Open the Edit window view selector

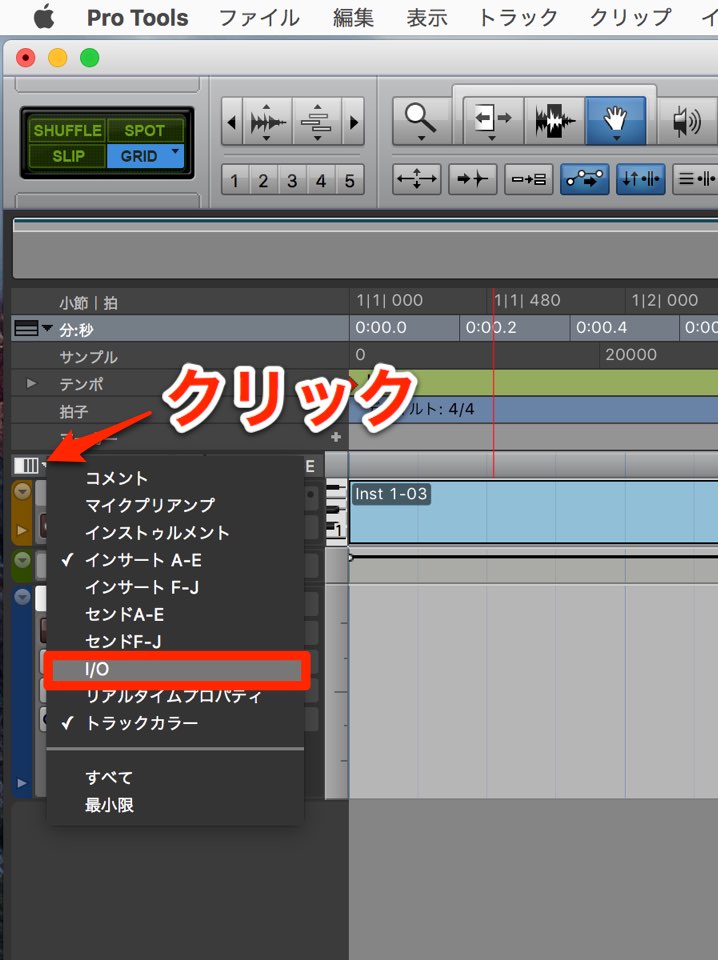click(x=30, y=465)
